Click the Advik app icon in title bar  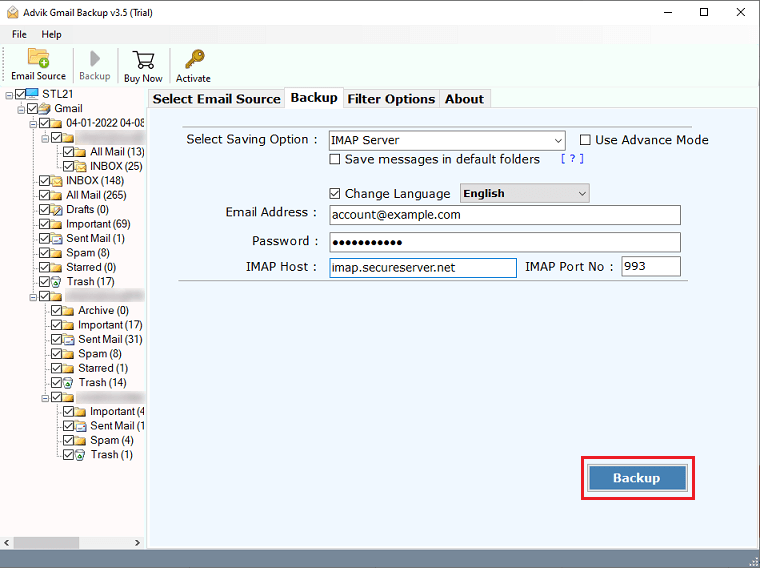tap(13, 13)
